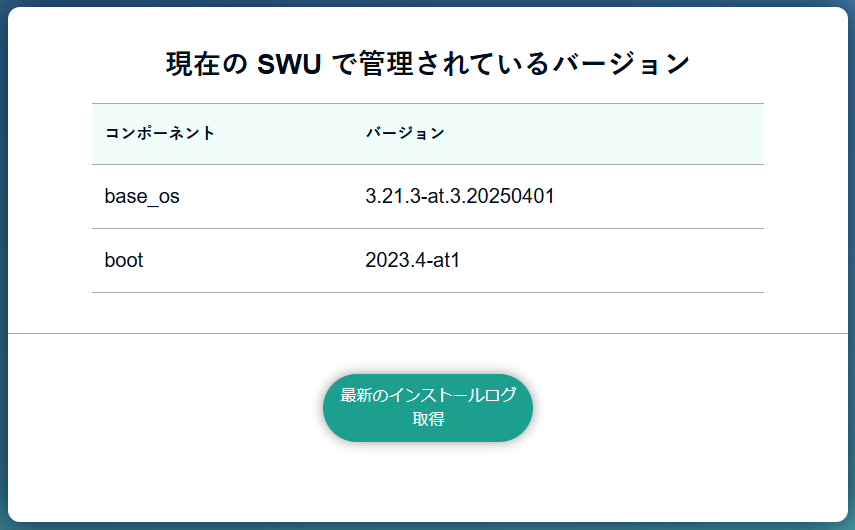Image resolution: width=855 pixels, height=530 pixels.
Task: Click the base_os version value 3.21.3-at.3.20250401
Action: point(460,196)
